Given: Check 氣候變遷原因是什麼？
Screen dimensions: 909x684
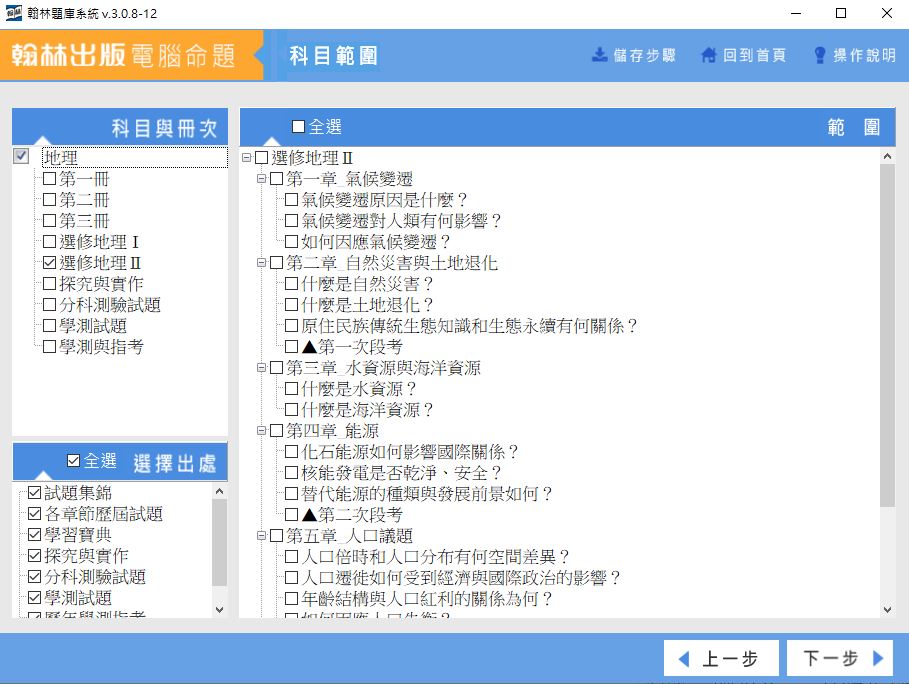Looking at the screenshot, I should [292, 200].
